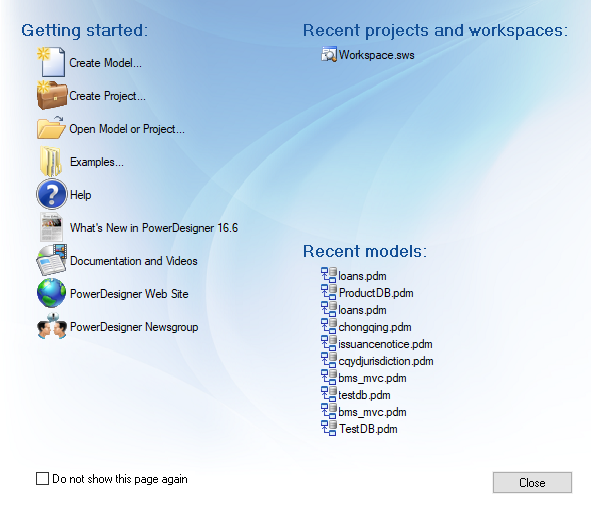Click the Close button

tap(532, 482)
